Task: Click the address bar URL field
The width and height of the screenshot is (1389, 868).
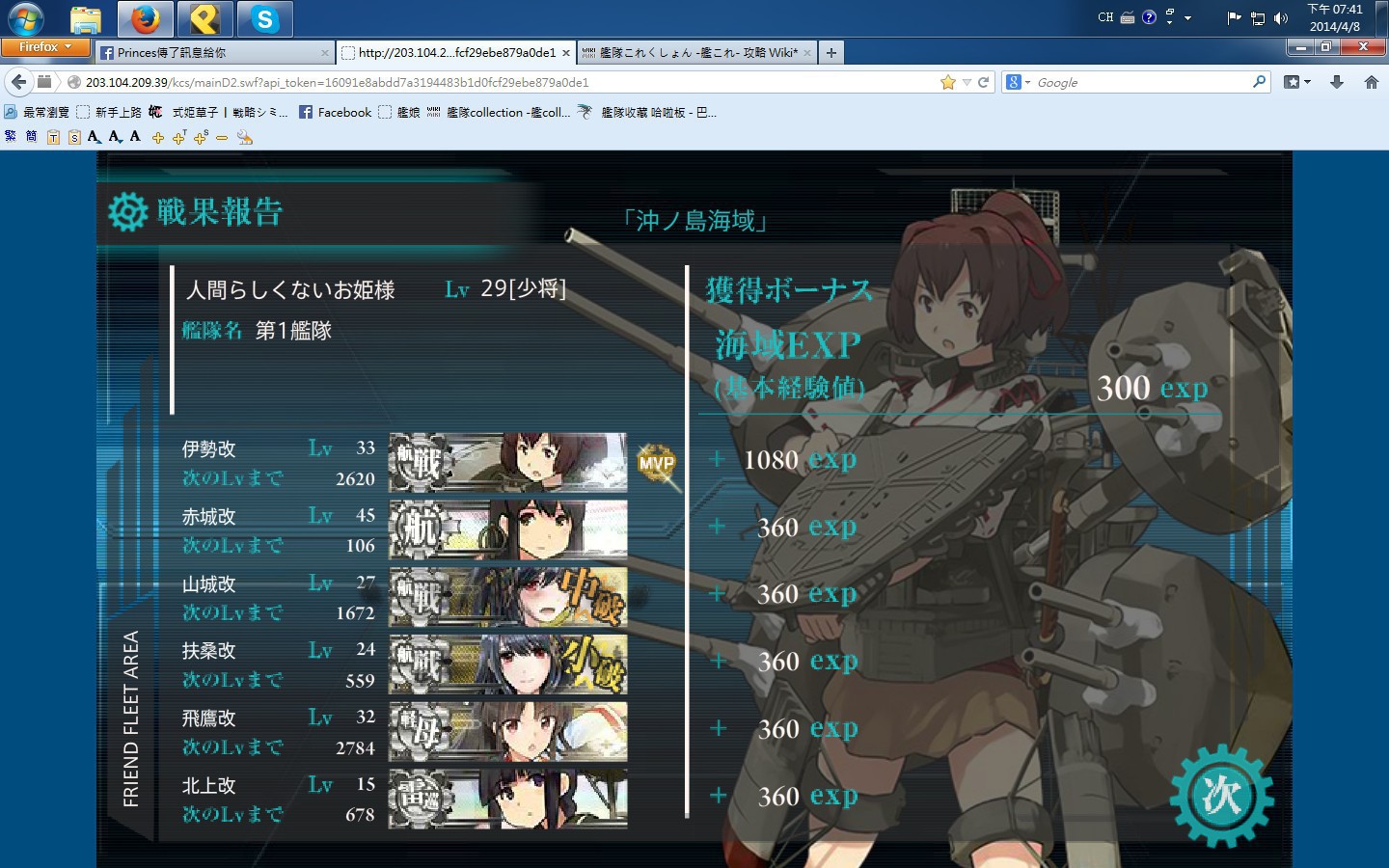Action: pos(502,83)
